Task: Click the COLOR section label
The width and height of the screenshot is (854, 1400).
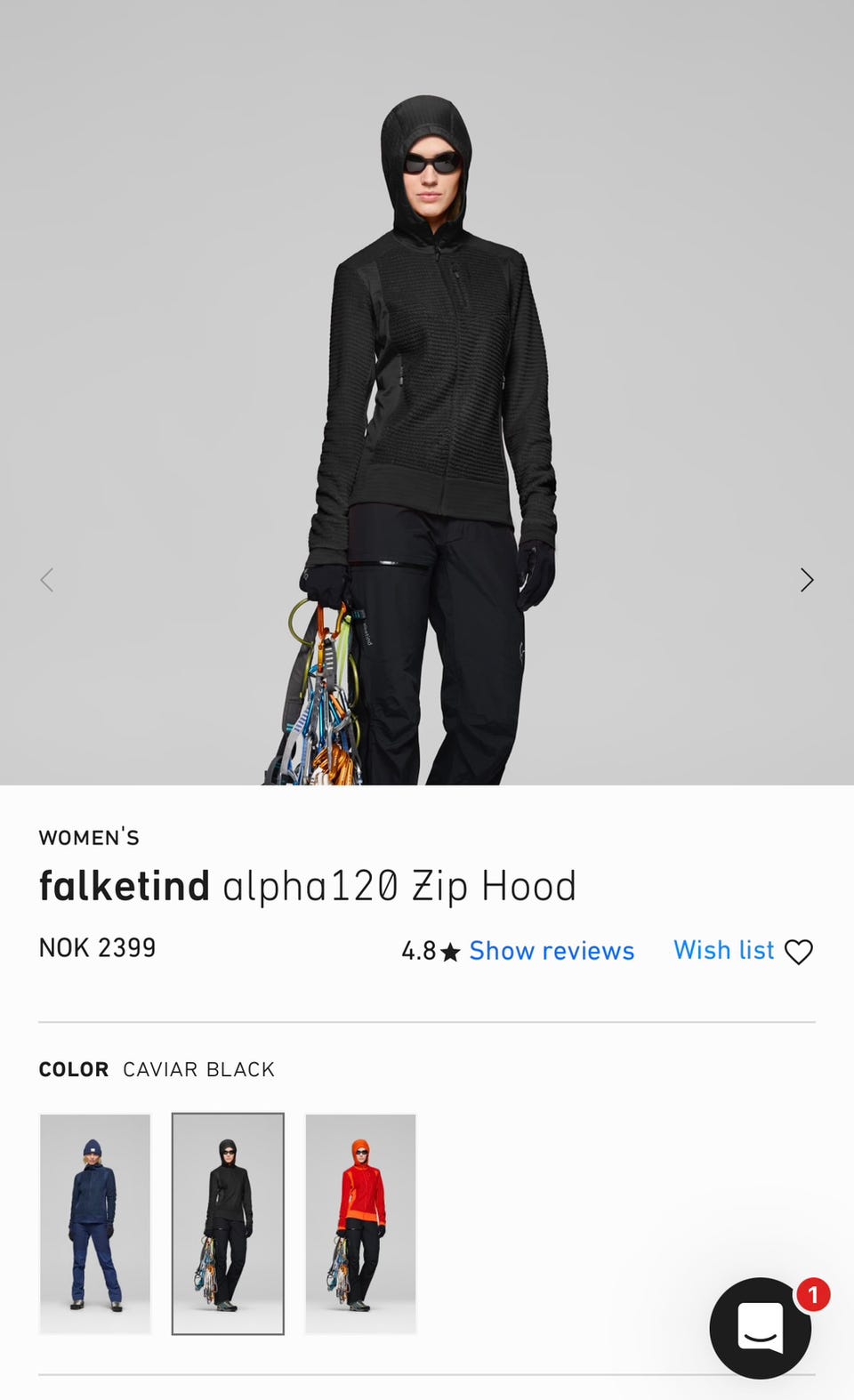Action: pos(74,1069)
